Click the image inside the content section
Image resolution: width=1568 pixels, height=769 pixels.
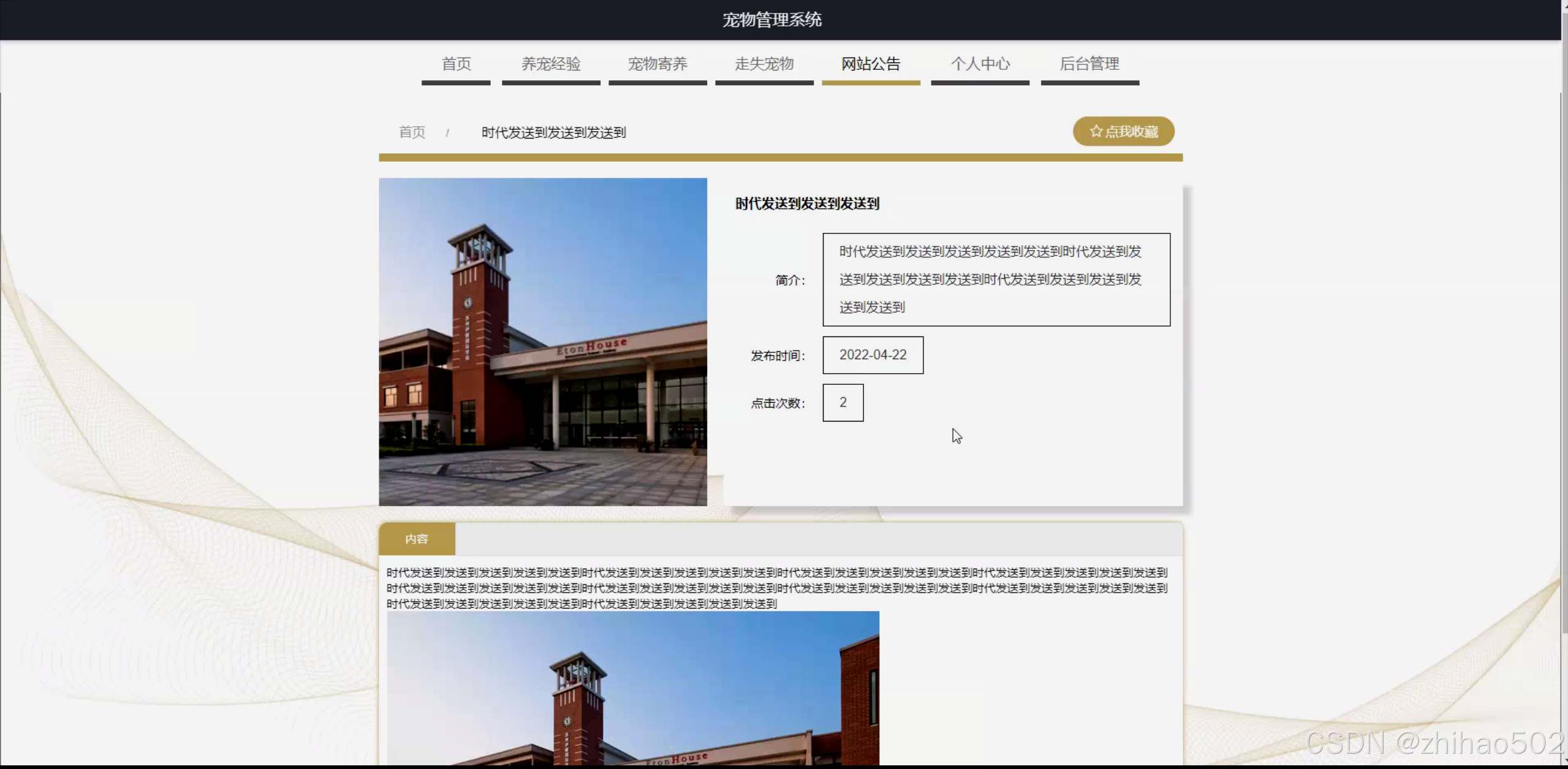632,688
